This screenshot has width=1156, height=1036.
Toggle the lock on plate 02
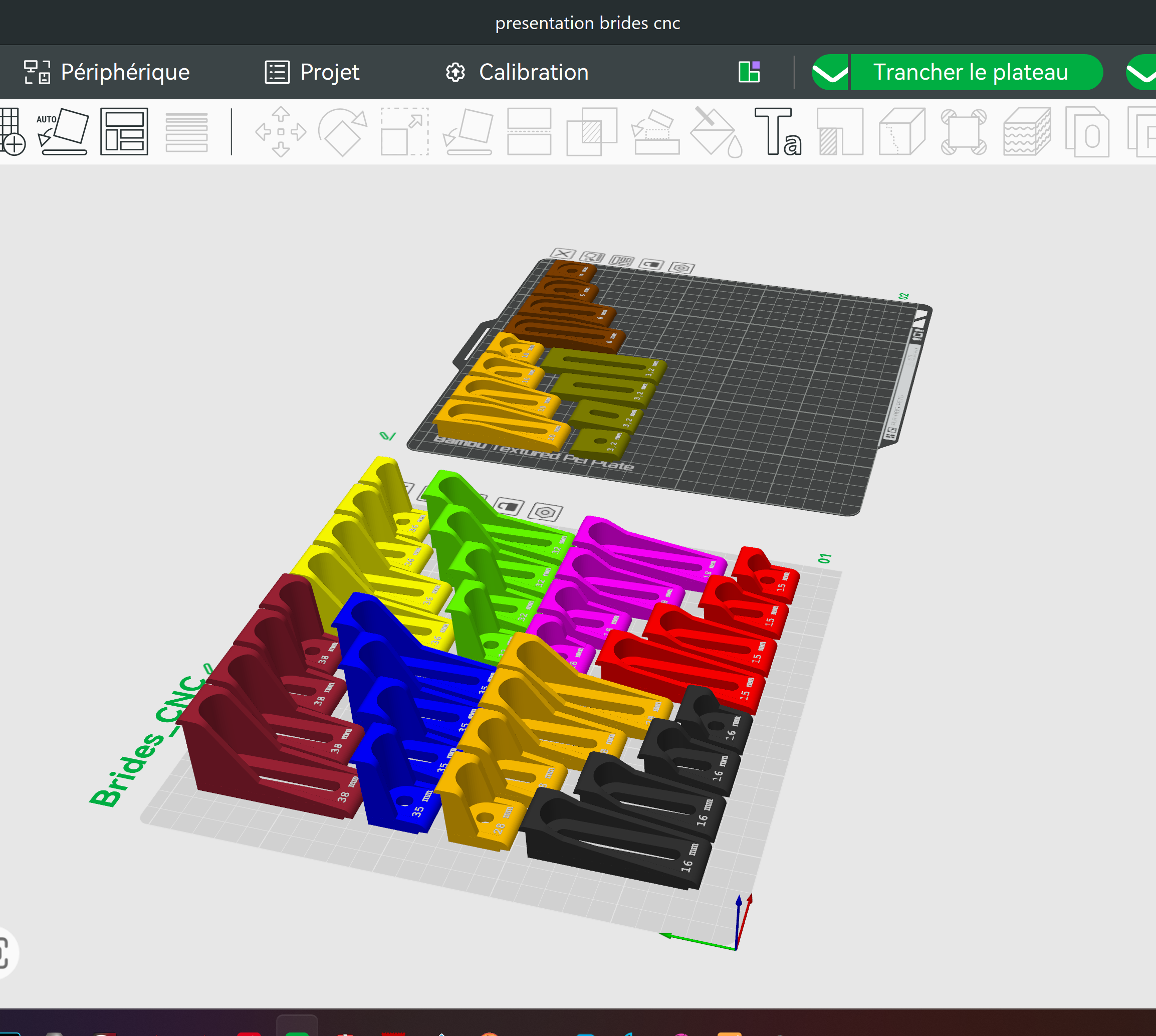(652, 264)
